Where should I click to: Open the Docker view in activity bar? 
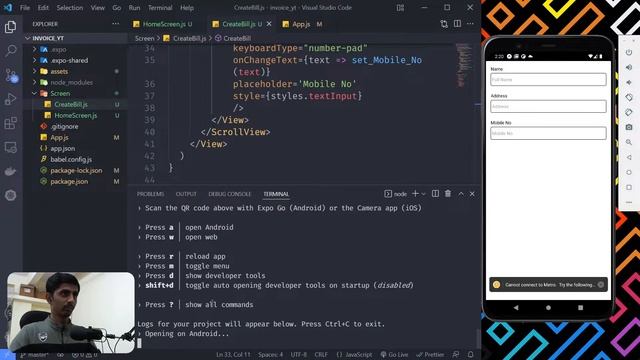tap(11, 171)
